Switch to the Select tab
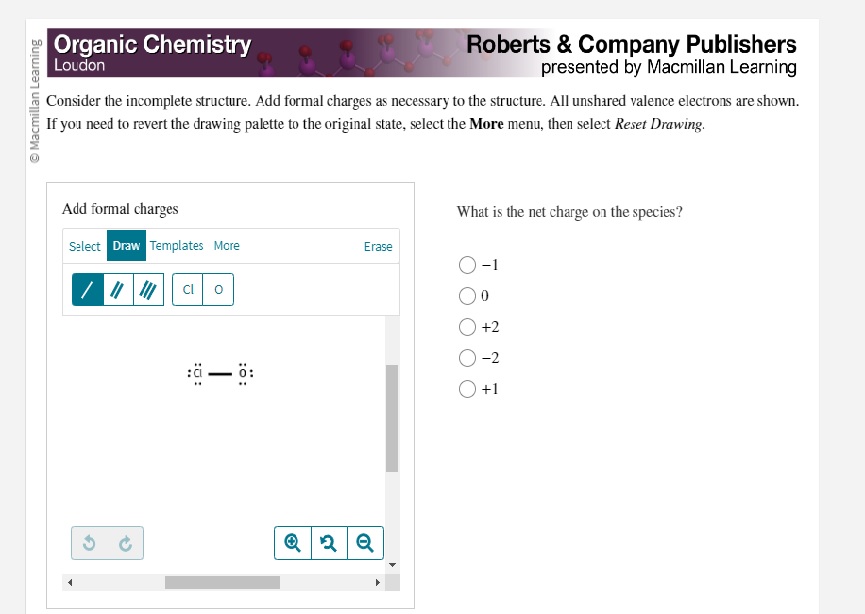 click(x=84, y=246)
